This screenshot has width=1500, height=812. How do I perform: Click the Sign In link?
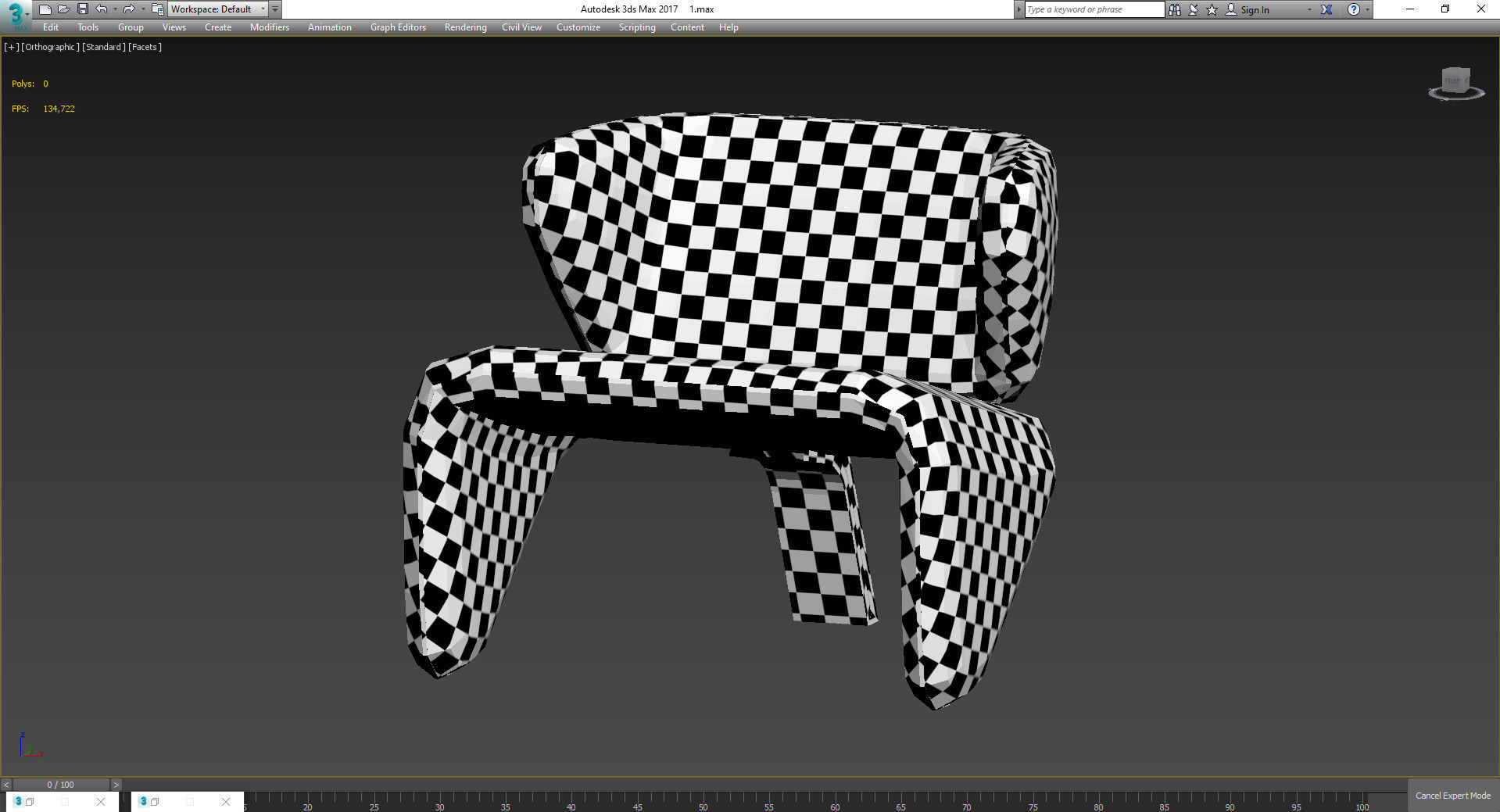pyautogui.click(x=1255, y=9)
